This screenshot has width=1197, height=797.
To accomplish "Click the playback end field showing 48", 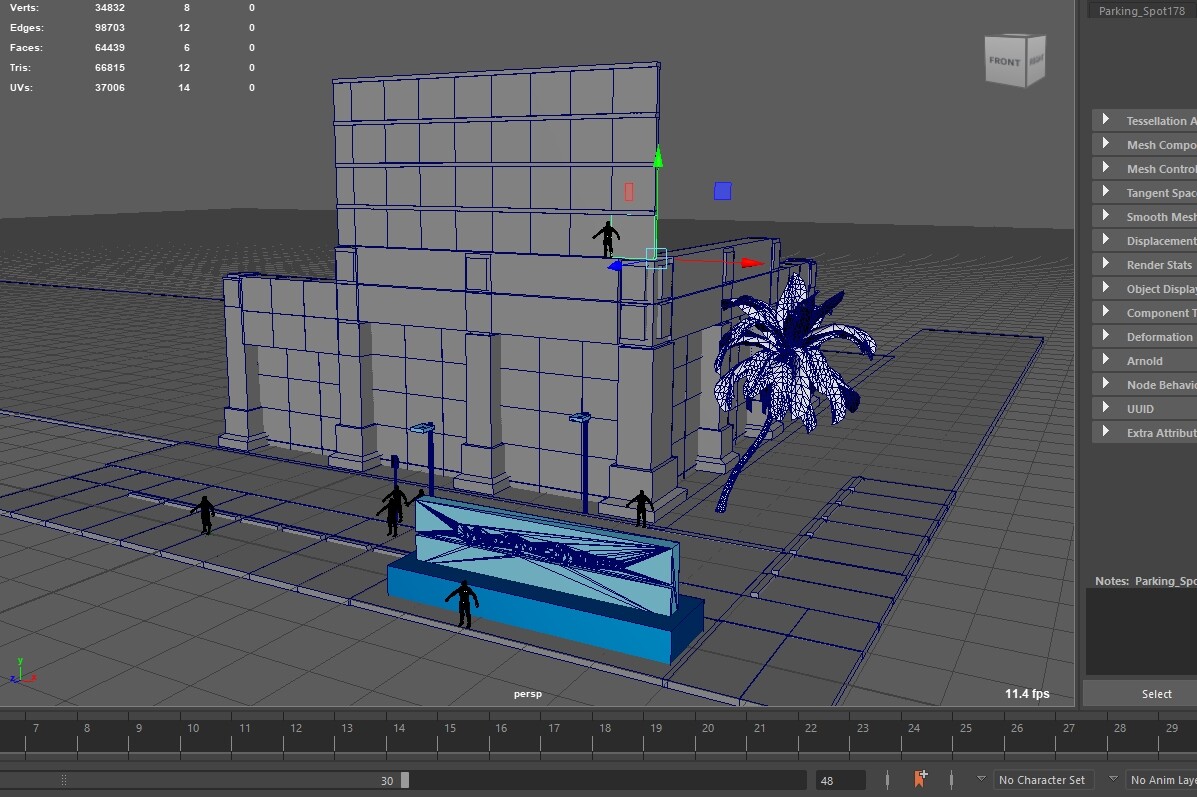I will pyautogui.click(x=841, y=780).
